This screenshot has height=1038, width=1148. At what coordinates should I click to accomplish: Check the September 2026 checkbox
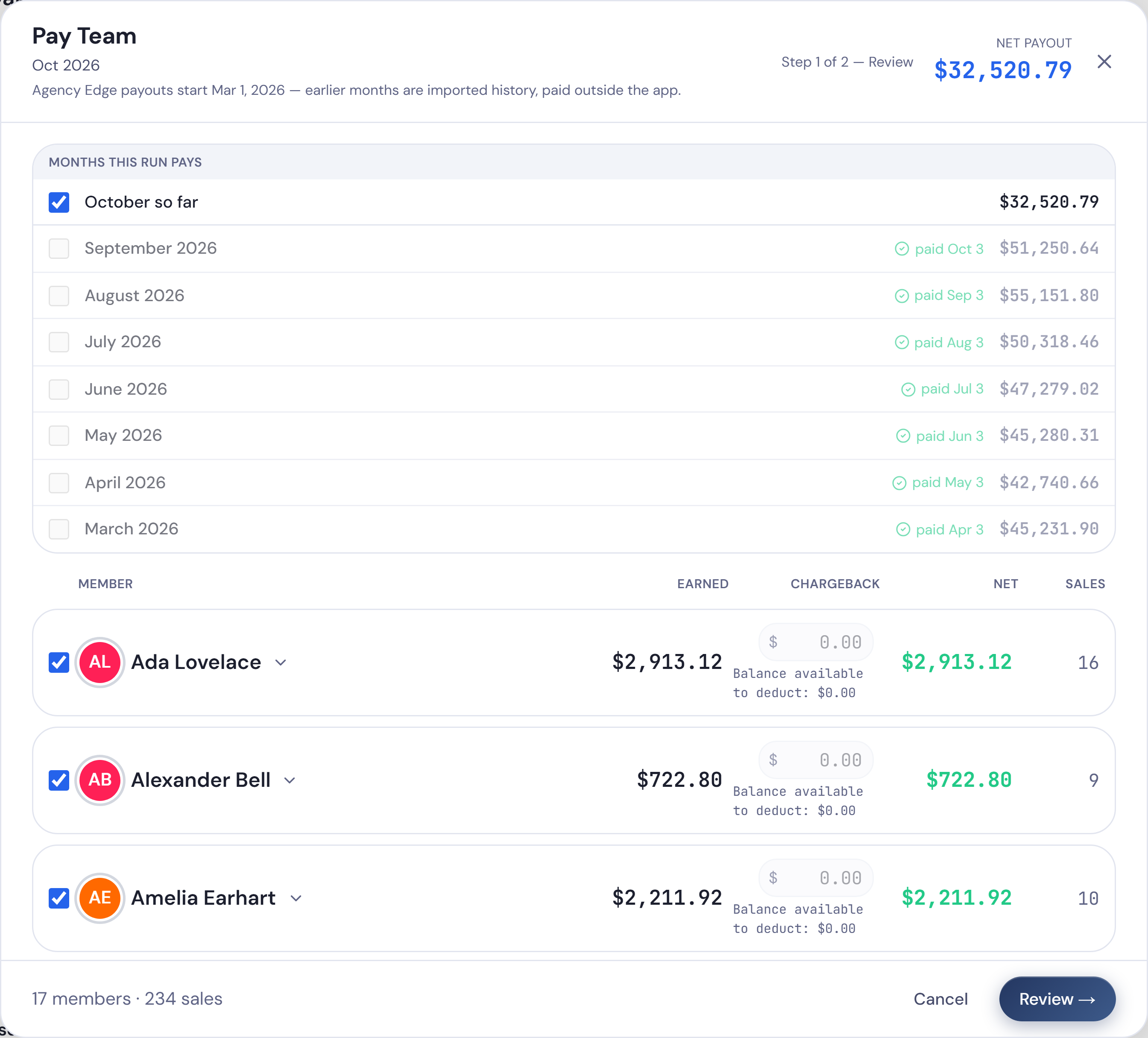[x=59, y=249]
